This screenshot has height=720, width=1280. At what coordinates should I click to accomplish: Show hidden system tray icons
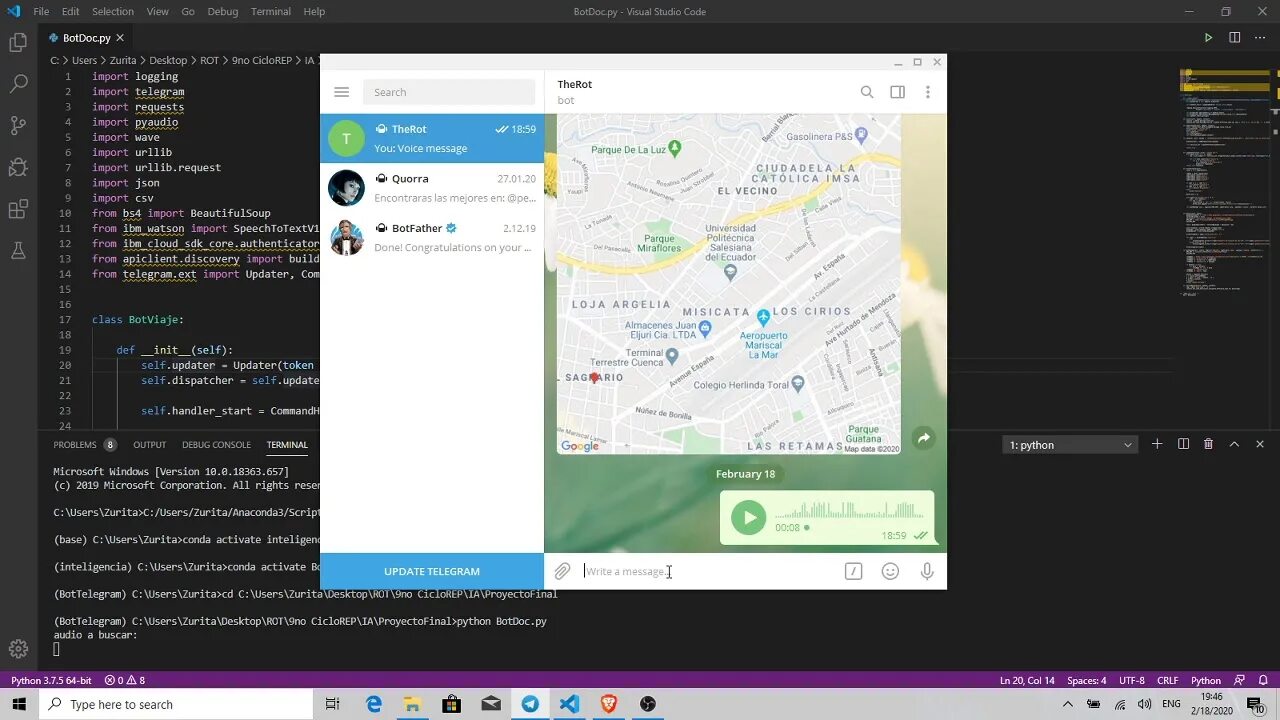click(1067, 704)
